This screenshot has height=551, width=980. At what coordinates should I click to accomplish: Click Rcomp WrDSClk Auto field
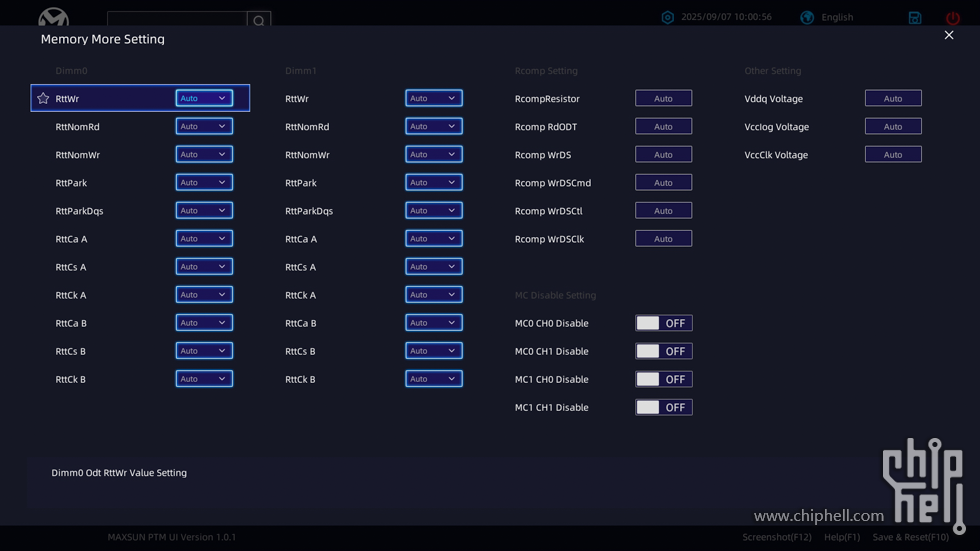click(x=664, y=239)
